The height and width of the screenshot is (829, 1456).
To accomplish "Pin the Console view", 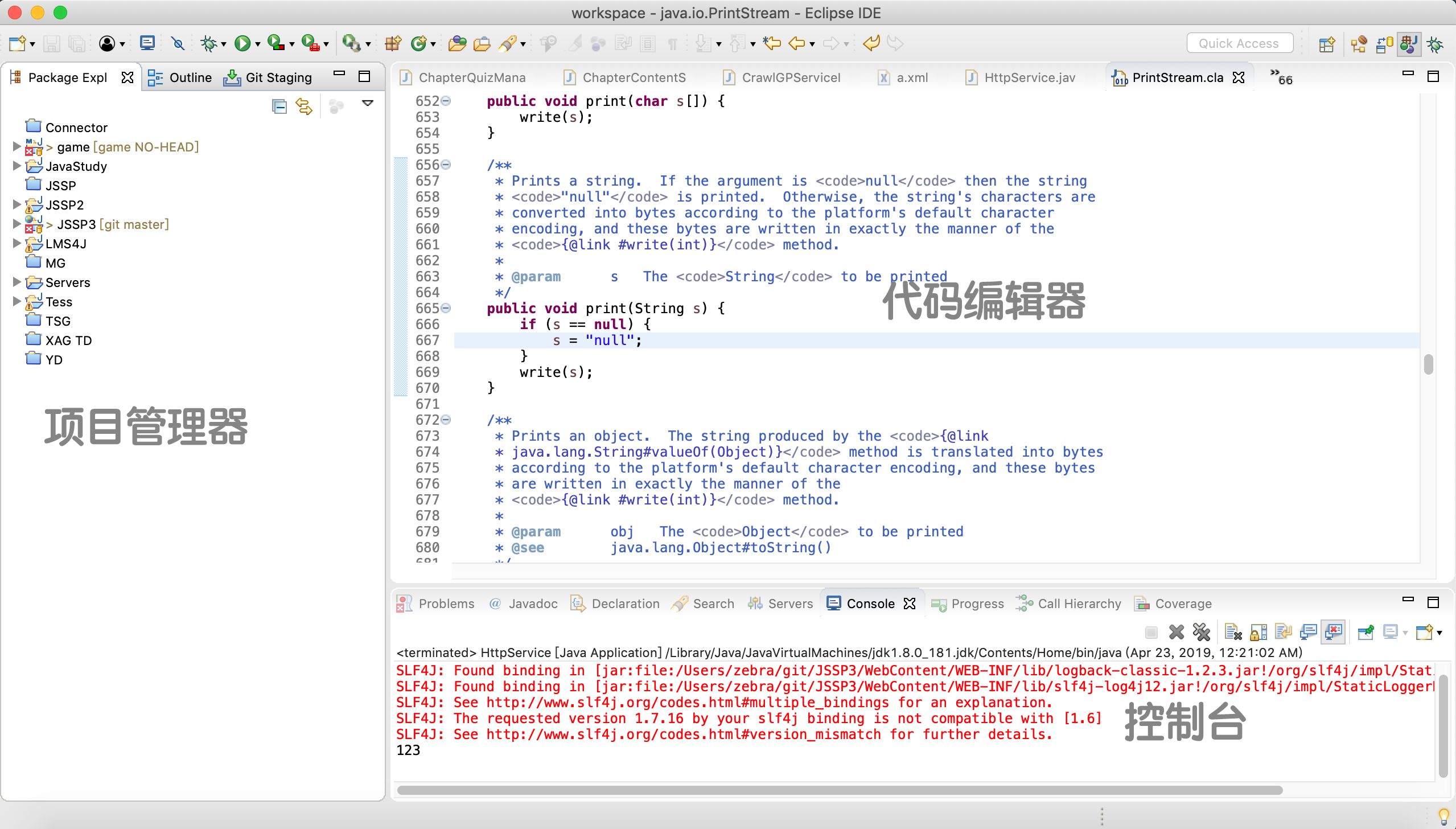I will (1365, 632).
